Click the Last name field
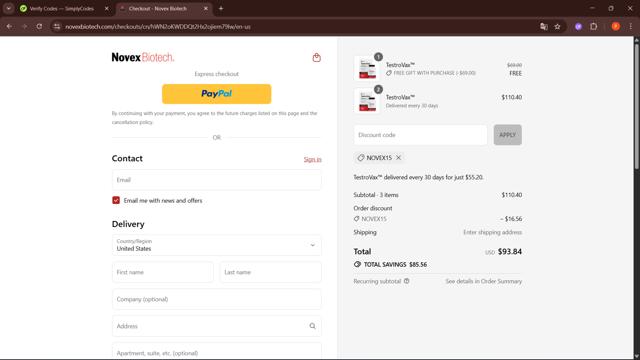Viewport: 640px width, 360px height. pyautogui.click(x=271, y=272)
